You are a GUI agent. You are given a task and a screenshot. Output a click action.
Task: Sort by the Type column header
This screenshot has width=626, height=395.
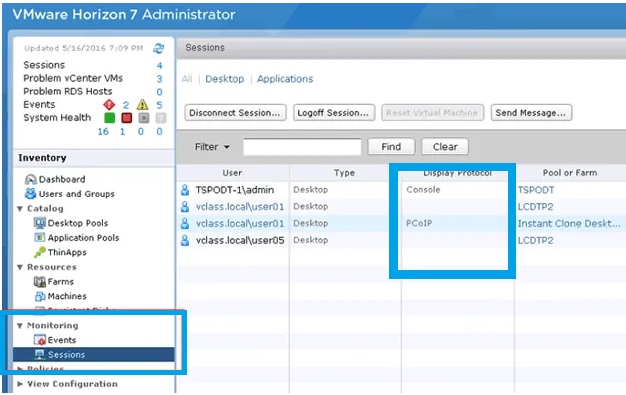tap(345, 173)
